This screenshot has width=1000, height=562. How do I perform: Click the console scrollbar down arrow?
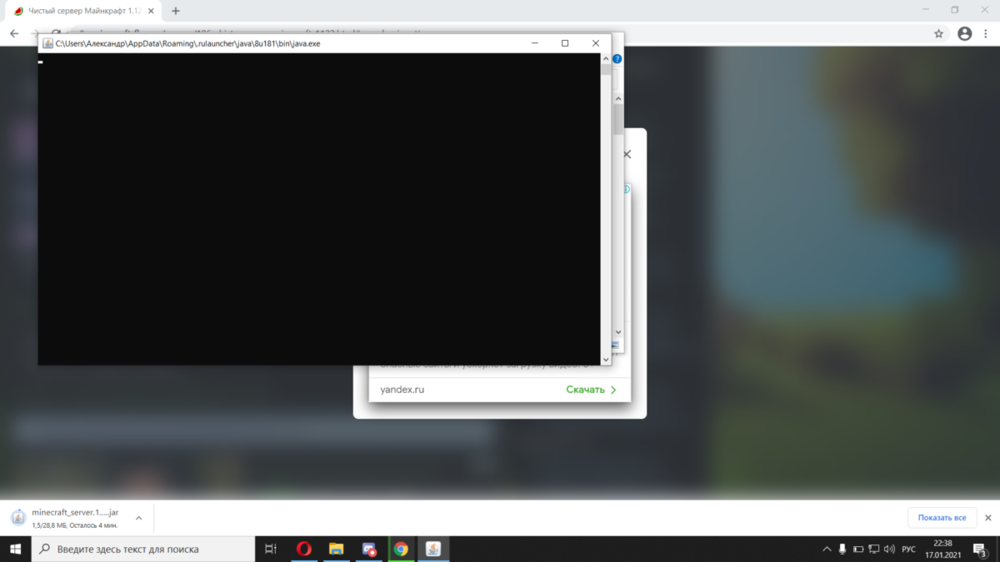pos(606,360)
